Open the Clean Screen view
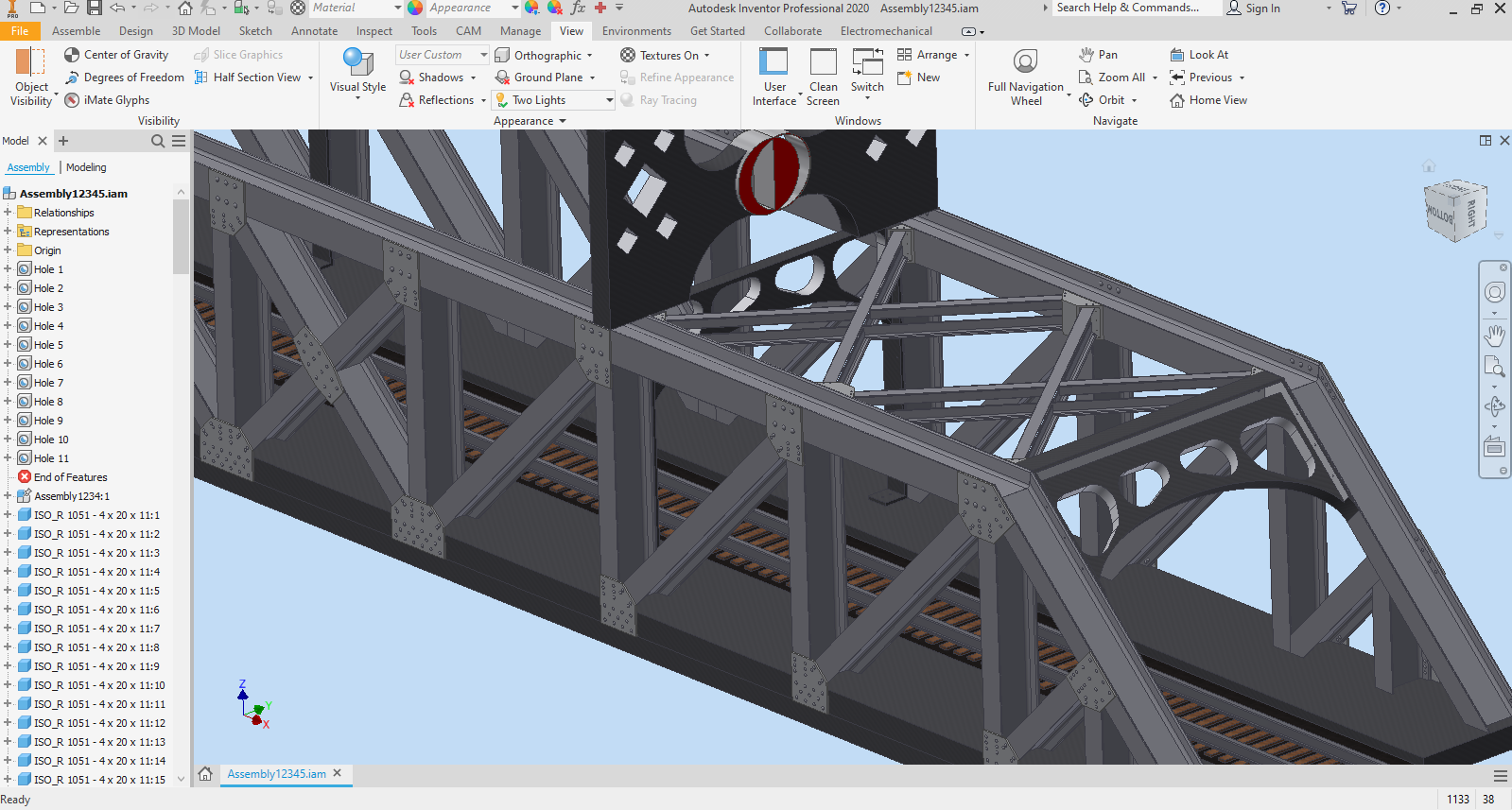The height and width of the screenshot is (810, 1512). [823, 76]
